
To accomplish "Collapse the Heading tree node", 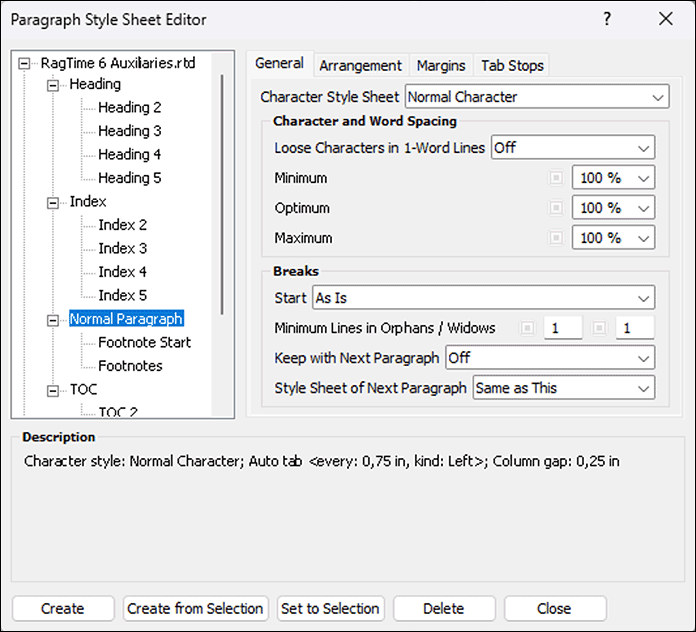I will click(x=54, y=85).
